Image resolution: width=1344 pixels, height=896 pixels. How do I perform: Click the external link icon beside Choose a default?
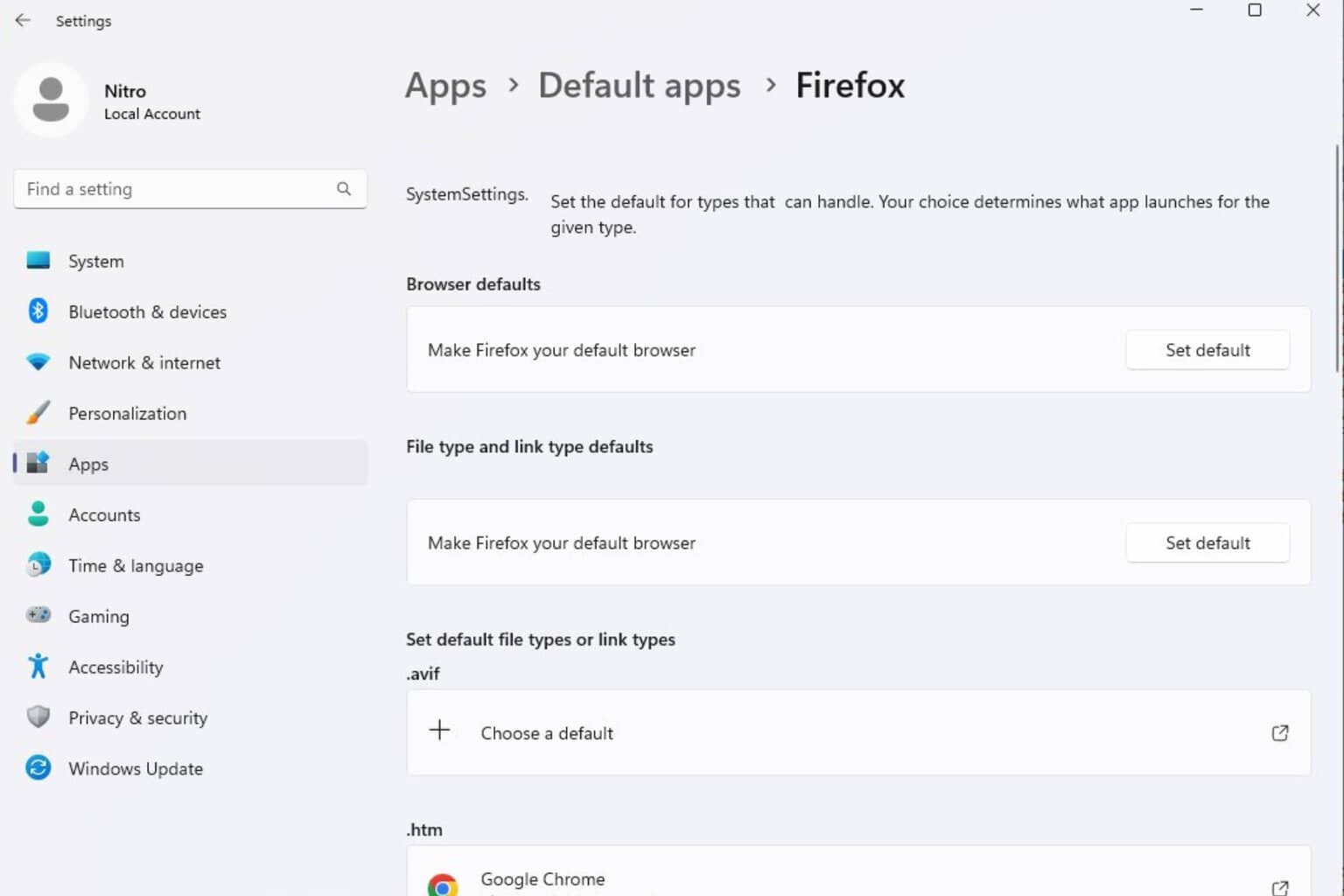coord(1280,732)
